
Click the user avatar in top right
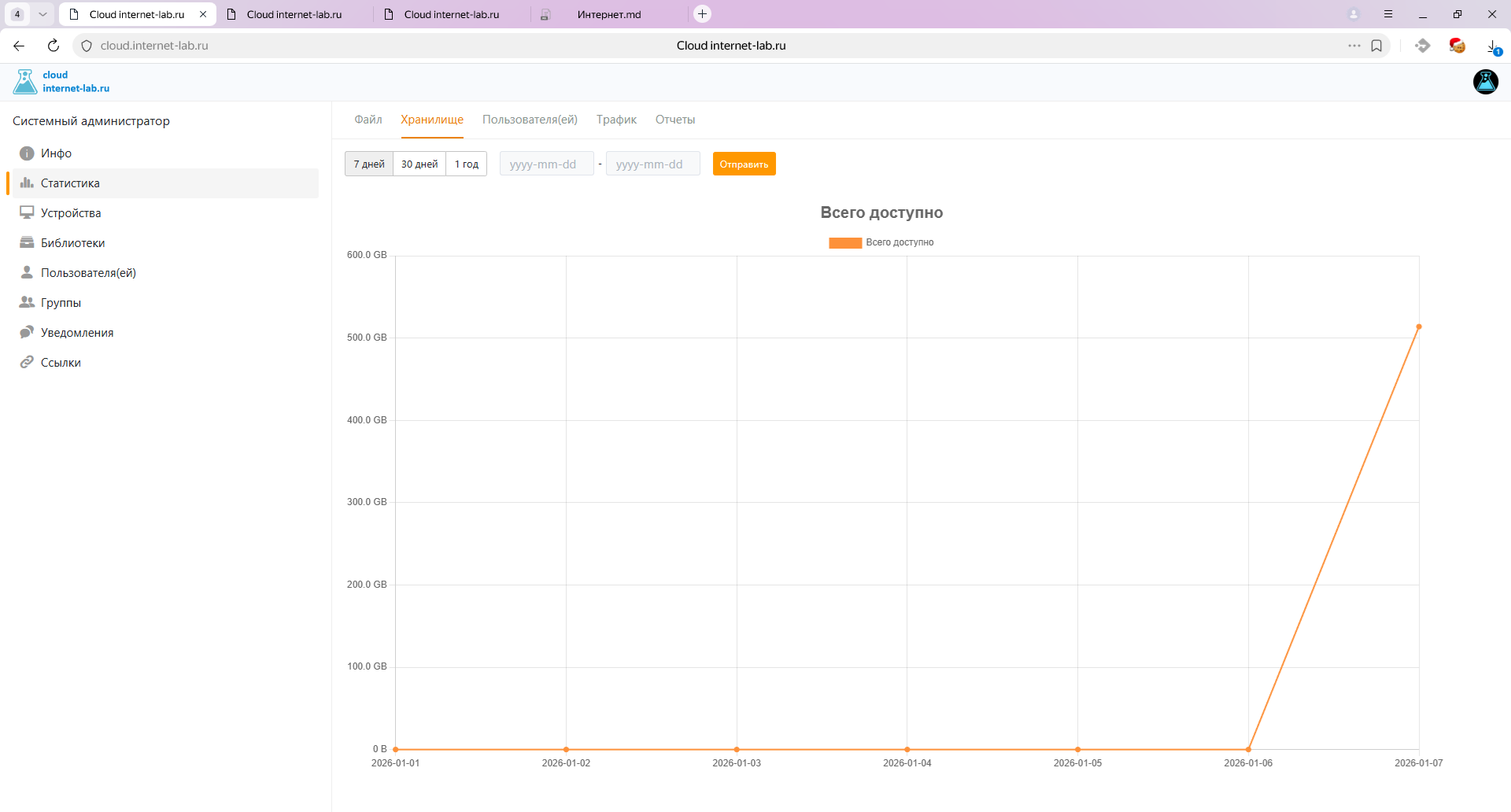(x=1485, y=82)
